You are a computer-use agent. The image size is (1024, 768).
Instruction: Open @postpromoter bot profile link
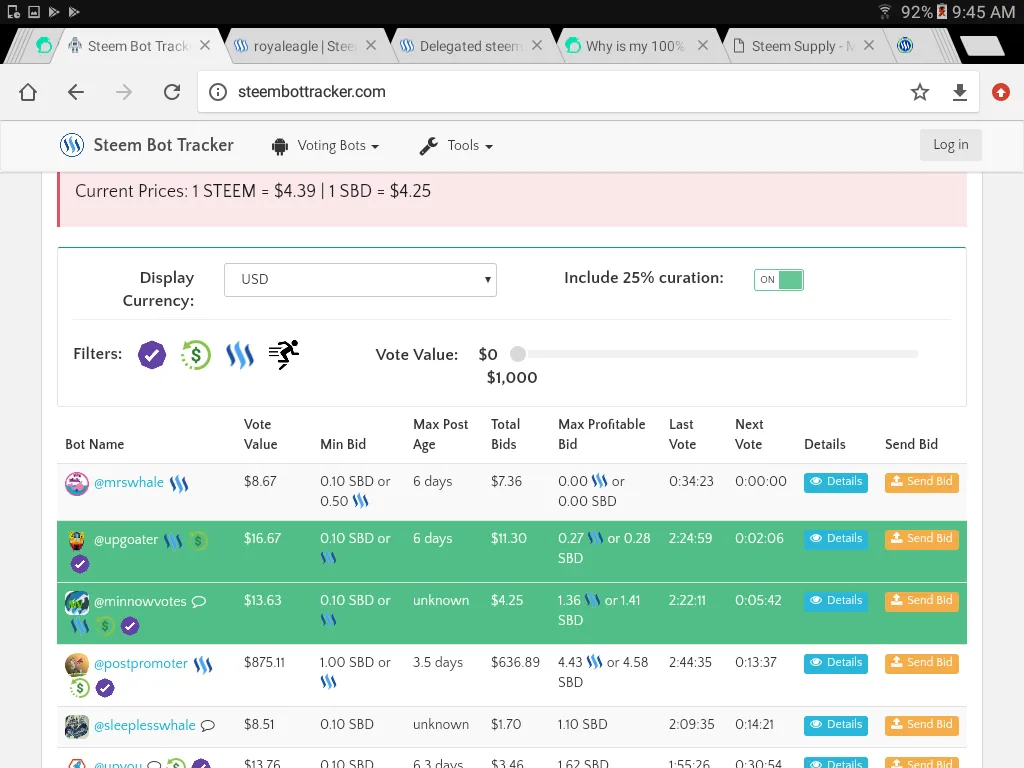[x=141, y=664]
